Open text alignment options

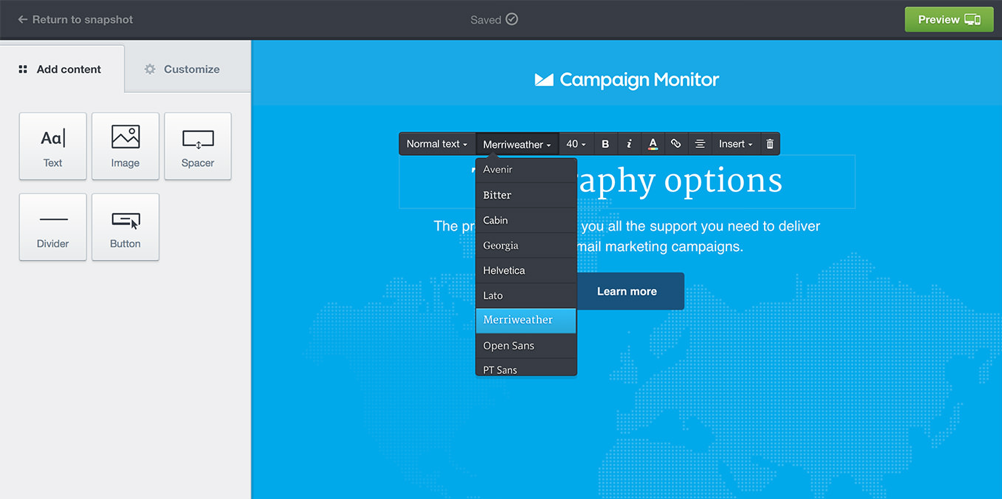(x=700, y=144)
